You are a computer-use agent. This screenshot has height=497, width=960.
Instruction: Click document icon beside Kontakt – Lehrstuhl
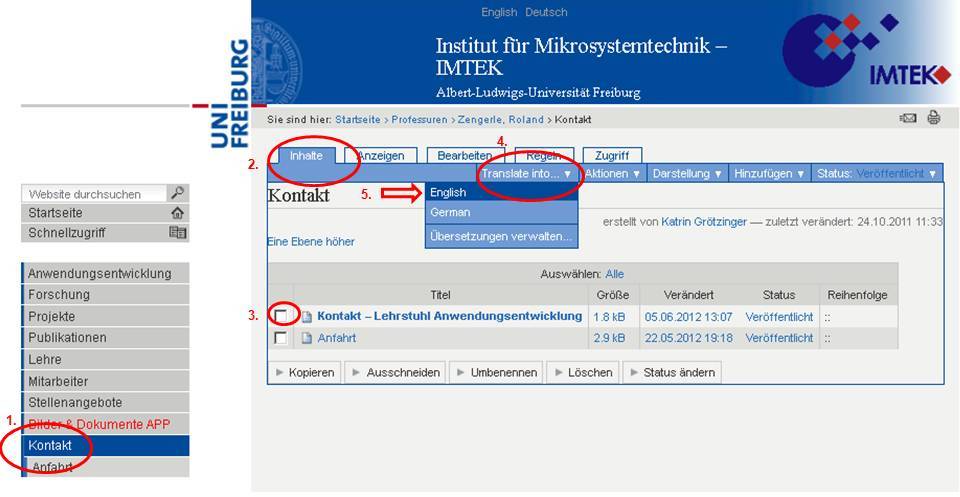[307, 317]
